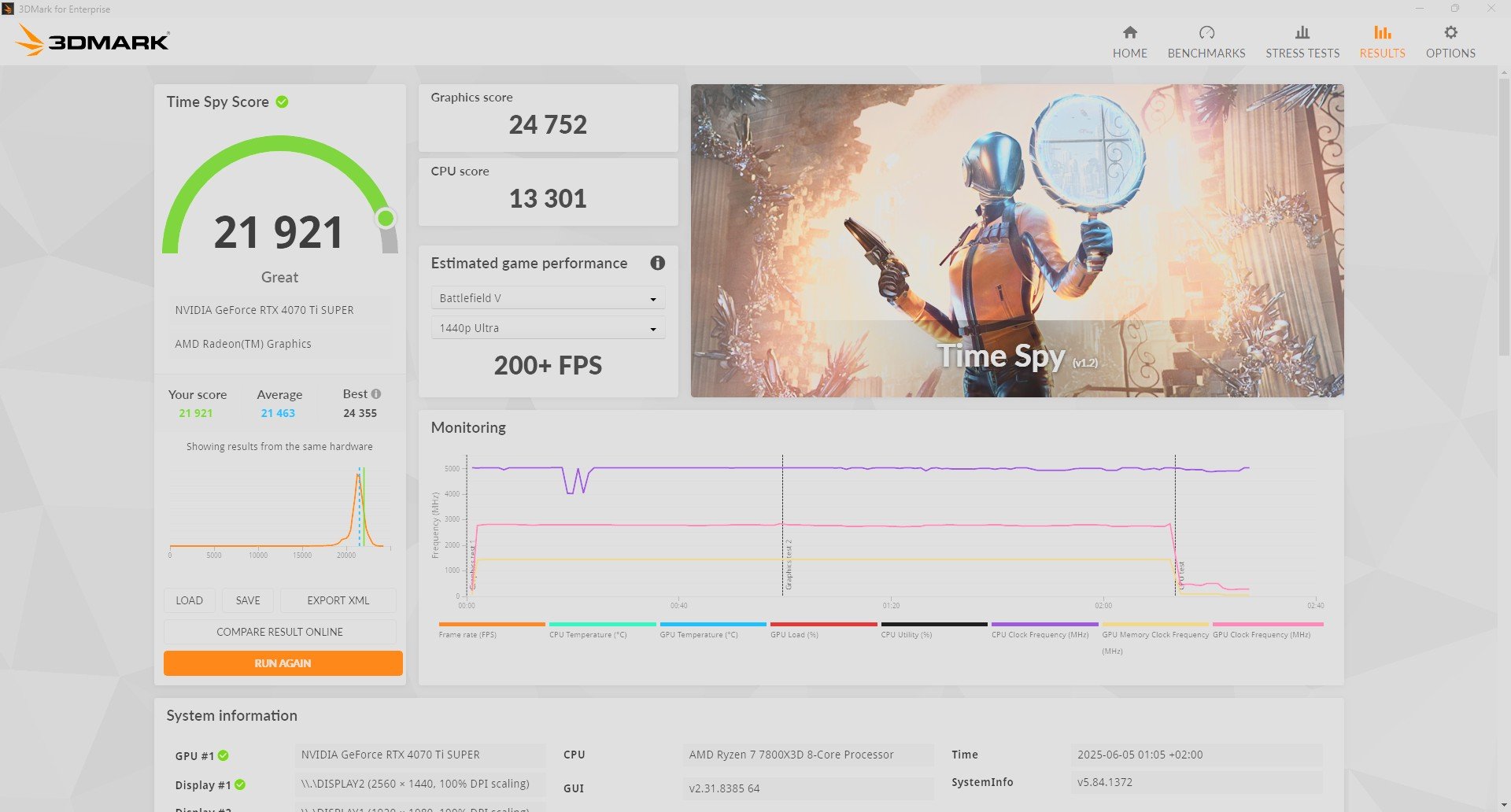Click the EXPORT XML button

coord(338,600)
